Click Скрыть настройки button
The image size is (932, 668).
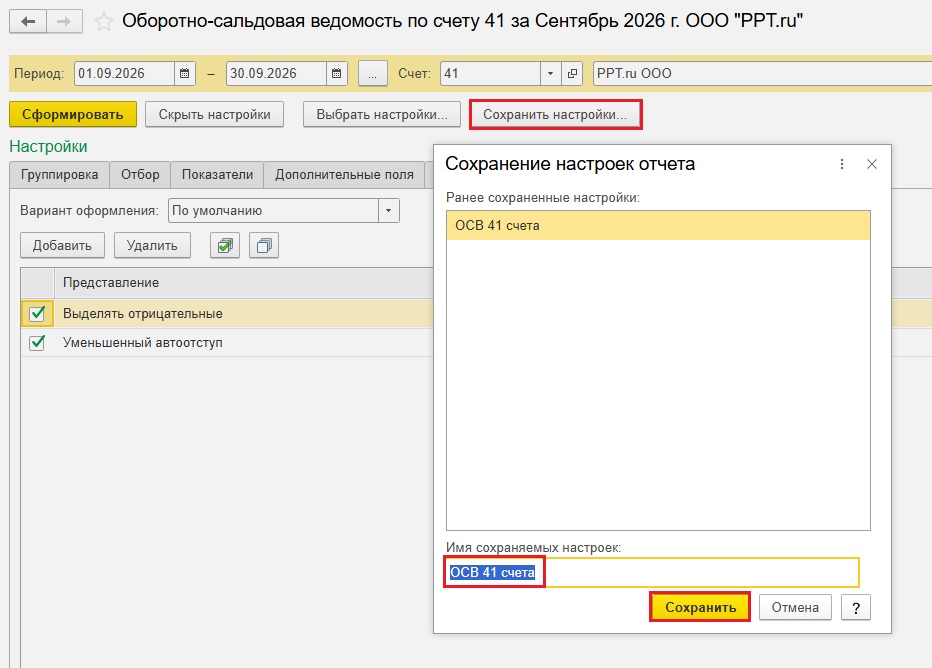tap(215, 115)
